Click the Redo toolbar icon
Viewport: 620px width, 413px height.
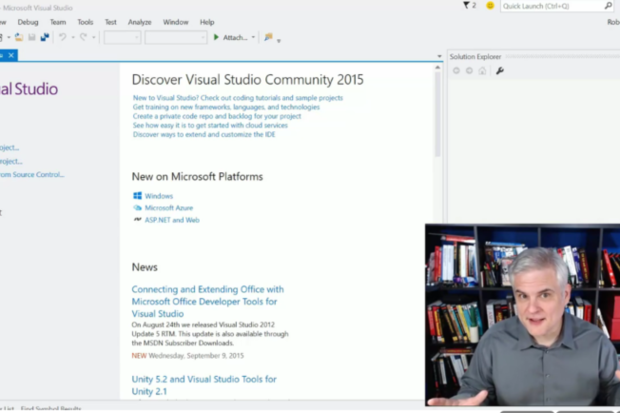point(83,37)
